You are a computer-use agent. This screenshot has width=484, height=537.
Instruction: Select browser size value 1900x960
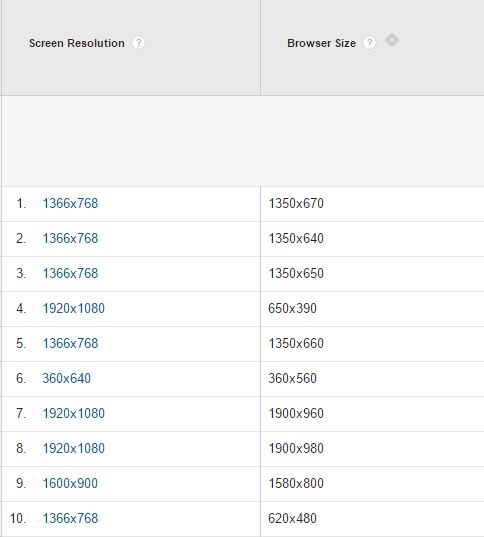(296, 413)
